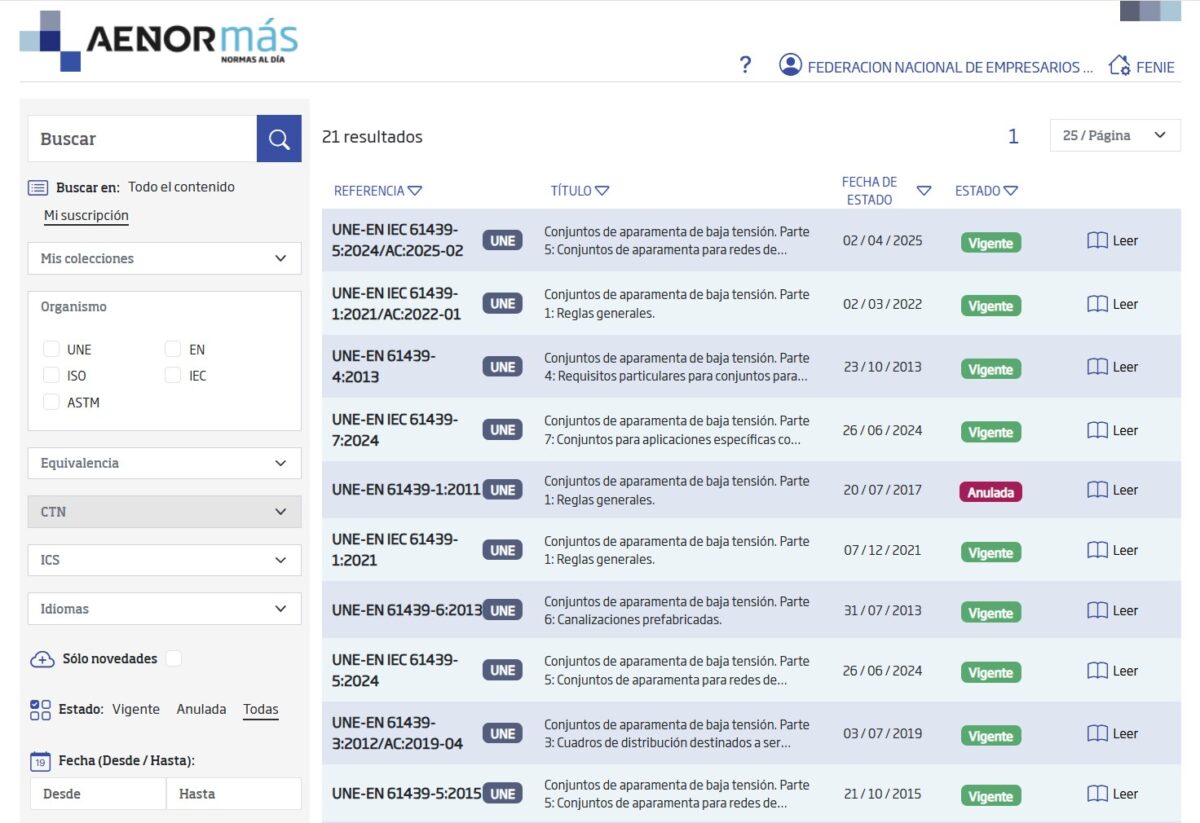Click the user profile avatar icon
1200x823 pixels.
[790, 66]
